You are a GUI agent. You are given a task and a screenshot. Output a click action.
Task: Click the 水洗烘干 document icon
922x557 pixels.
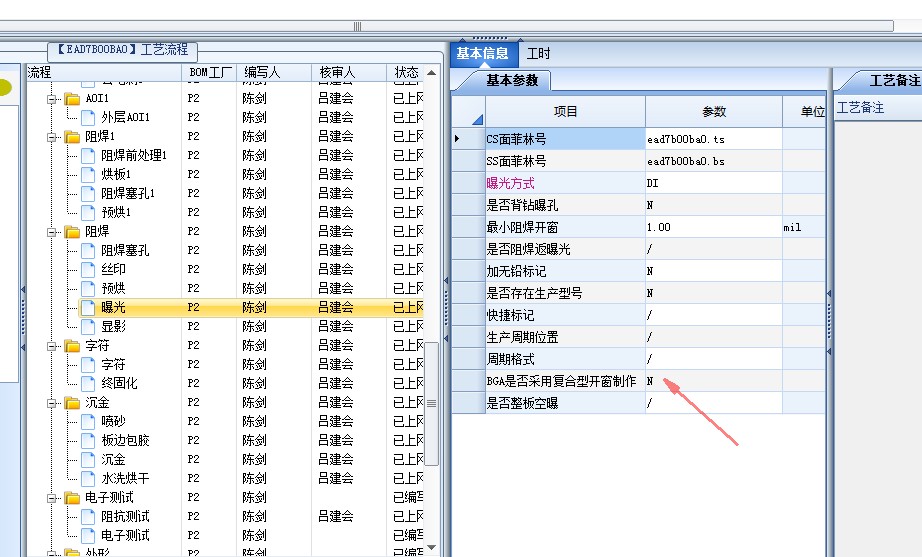pyautogui.click(x=88, y=479)
